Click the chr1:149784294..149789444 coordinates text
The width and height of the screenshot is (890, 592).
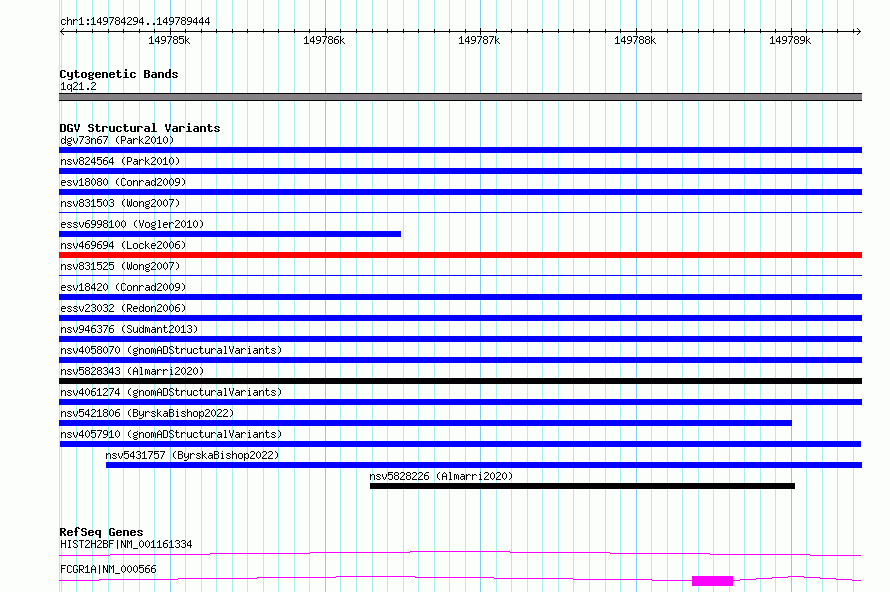135,21
